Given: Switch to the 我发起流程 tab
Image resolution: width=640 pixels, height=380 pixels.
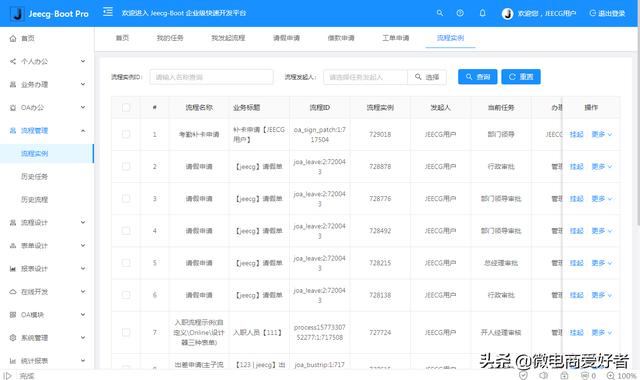Looking at the screenshot, I should pyautogui.click(x=228, y=38).
